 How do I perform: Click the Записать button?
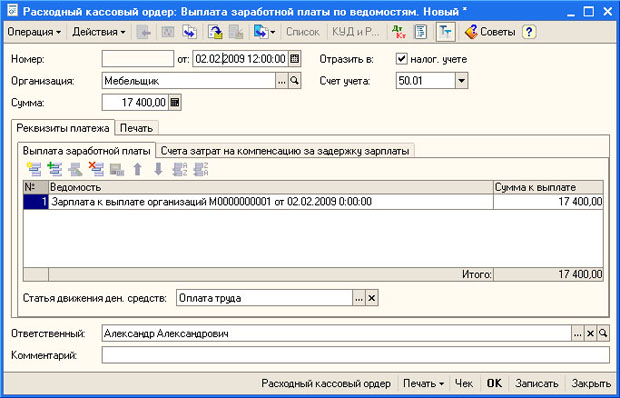coord(537,383)
